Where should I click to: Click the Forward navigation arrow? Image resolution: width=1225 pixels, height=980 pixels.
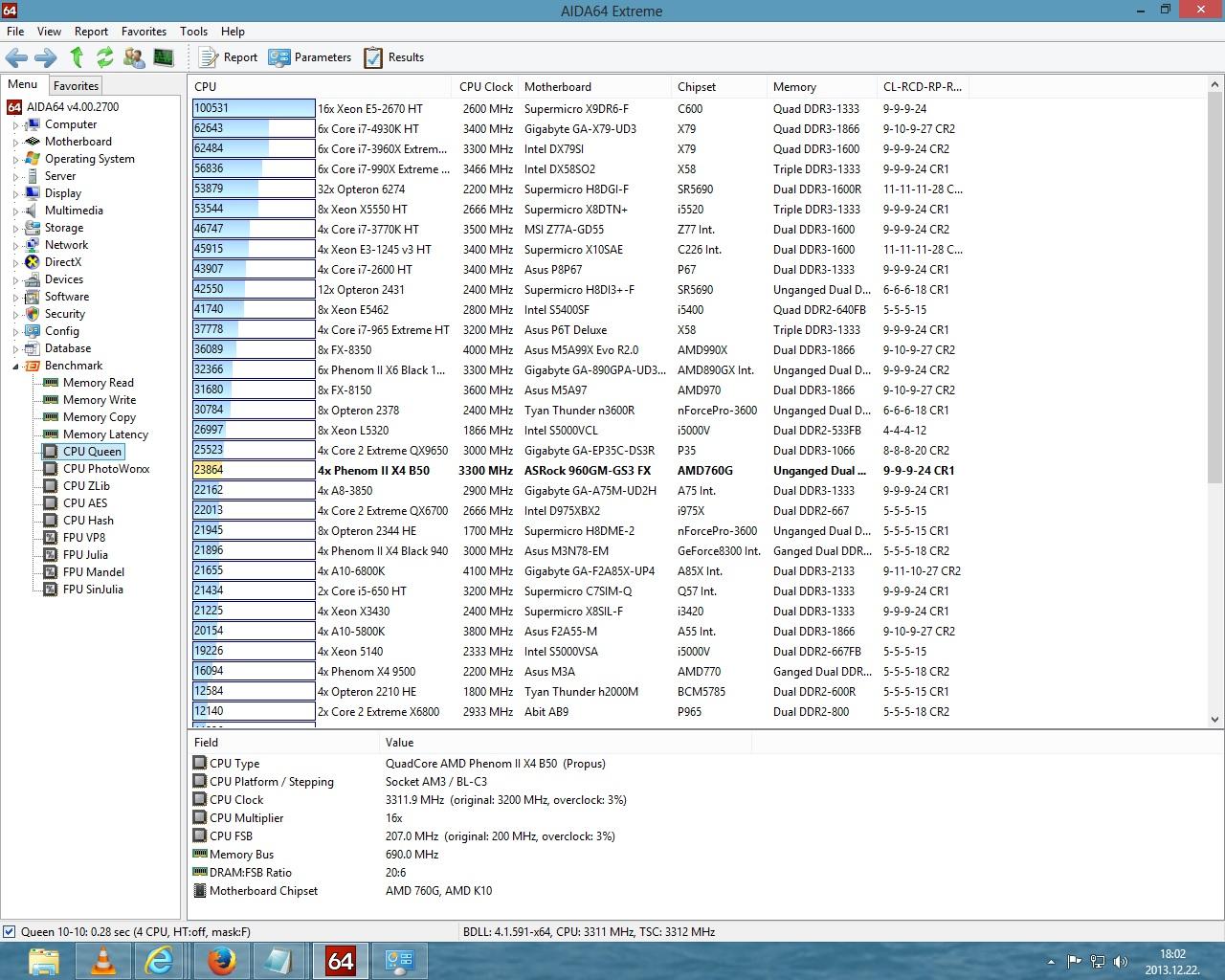[45, 57]
